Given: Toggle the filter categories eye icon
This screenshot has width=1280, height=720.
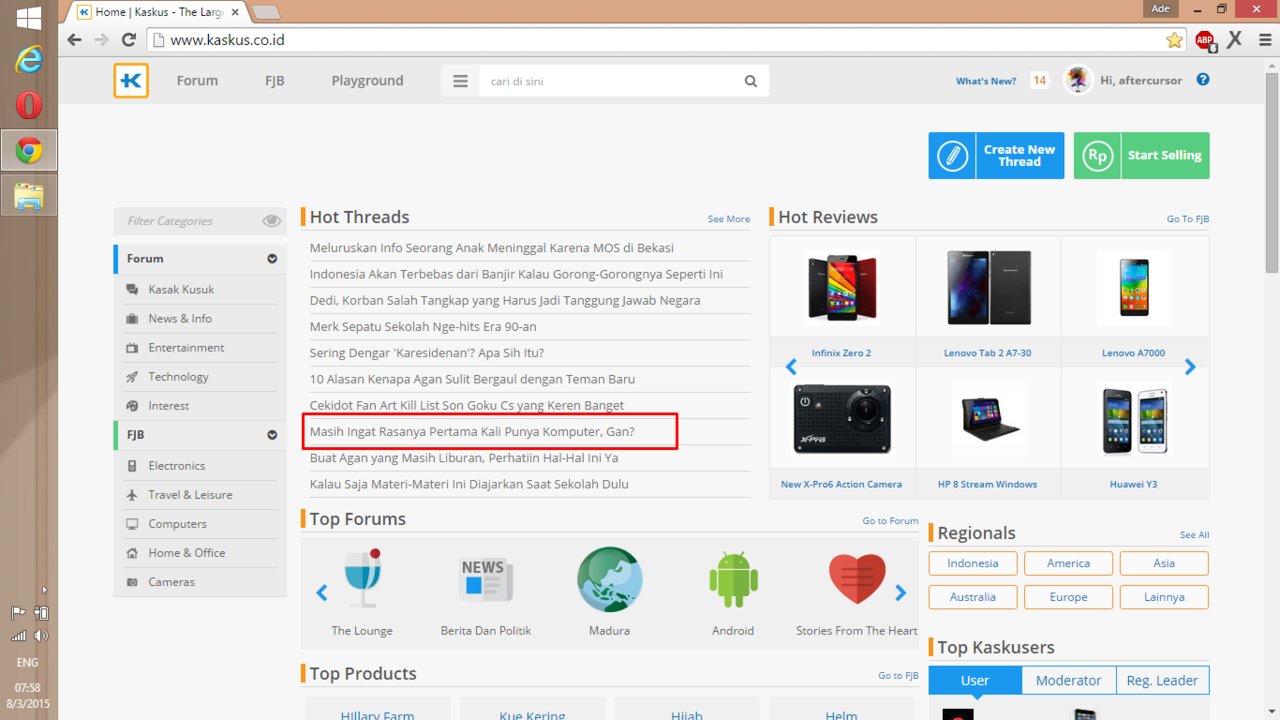Looking at the screenshot, I should (271, 221).
